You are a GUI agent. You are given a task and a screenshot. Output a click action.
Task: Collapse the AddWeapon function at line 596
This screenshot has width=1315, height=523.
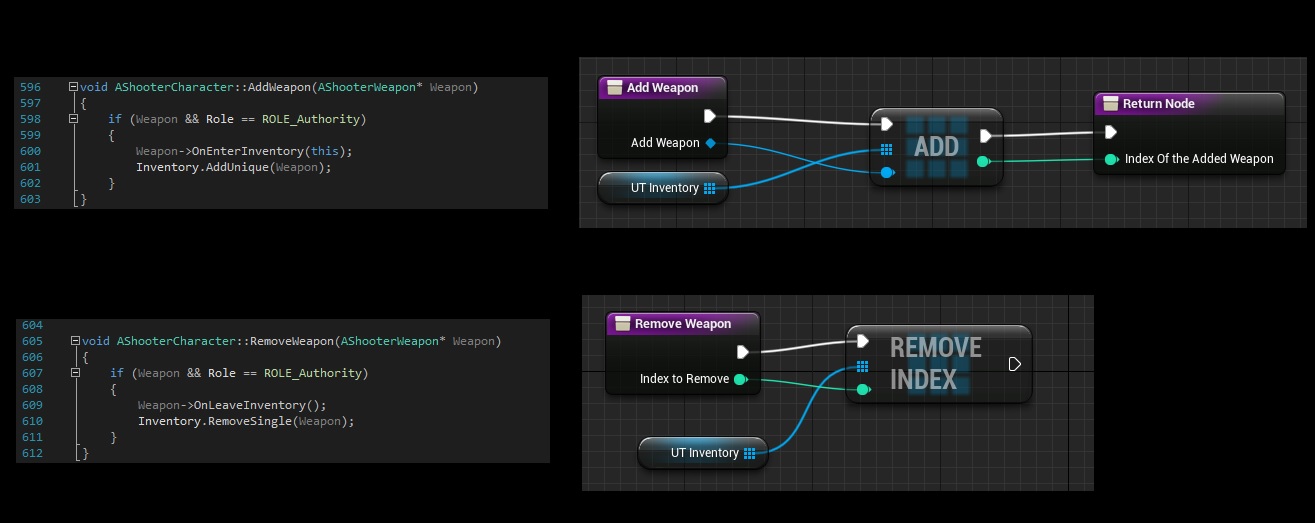click(x=73, y=88)
